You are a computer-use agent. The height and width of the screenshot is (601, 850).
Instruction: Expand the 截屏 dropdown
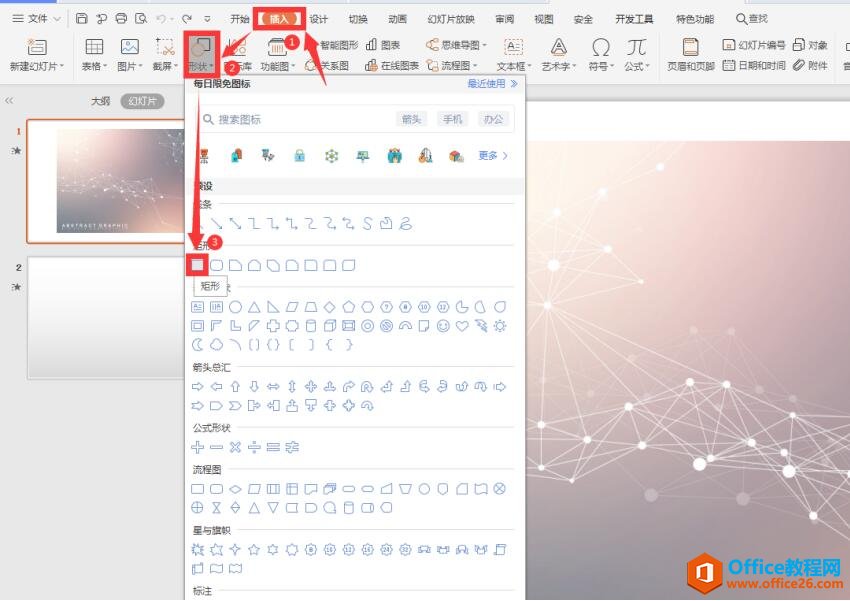tap(165, 66)
